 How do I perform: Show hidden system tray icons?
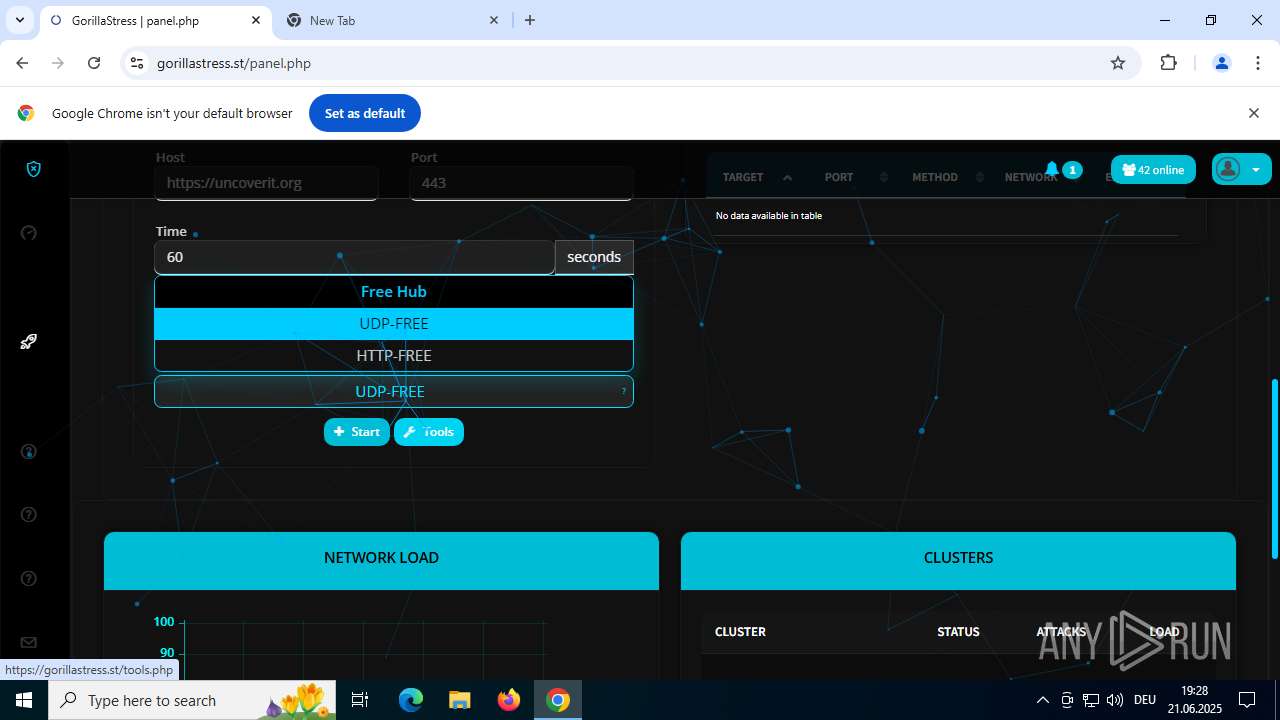pos(1042,700)
